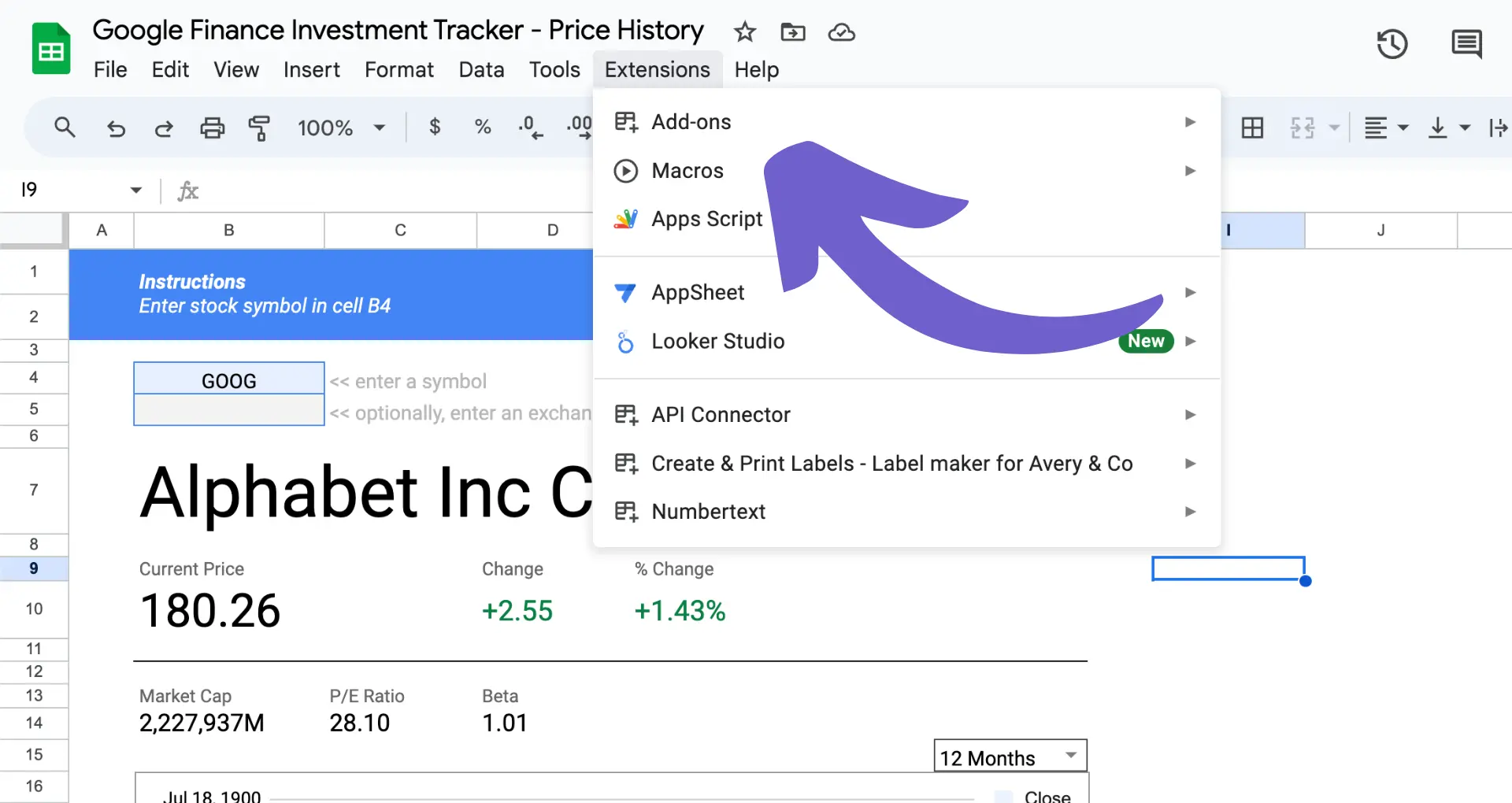The image size is (1512, 803).
Task: Click horizontal align icon
Action: coord(1376,128)
